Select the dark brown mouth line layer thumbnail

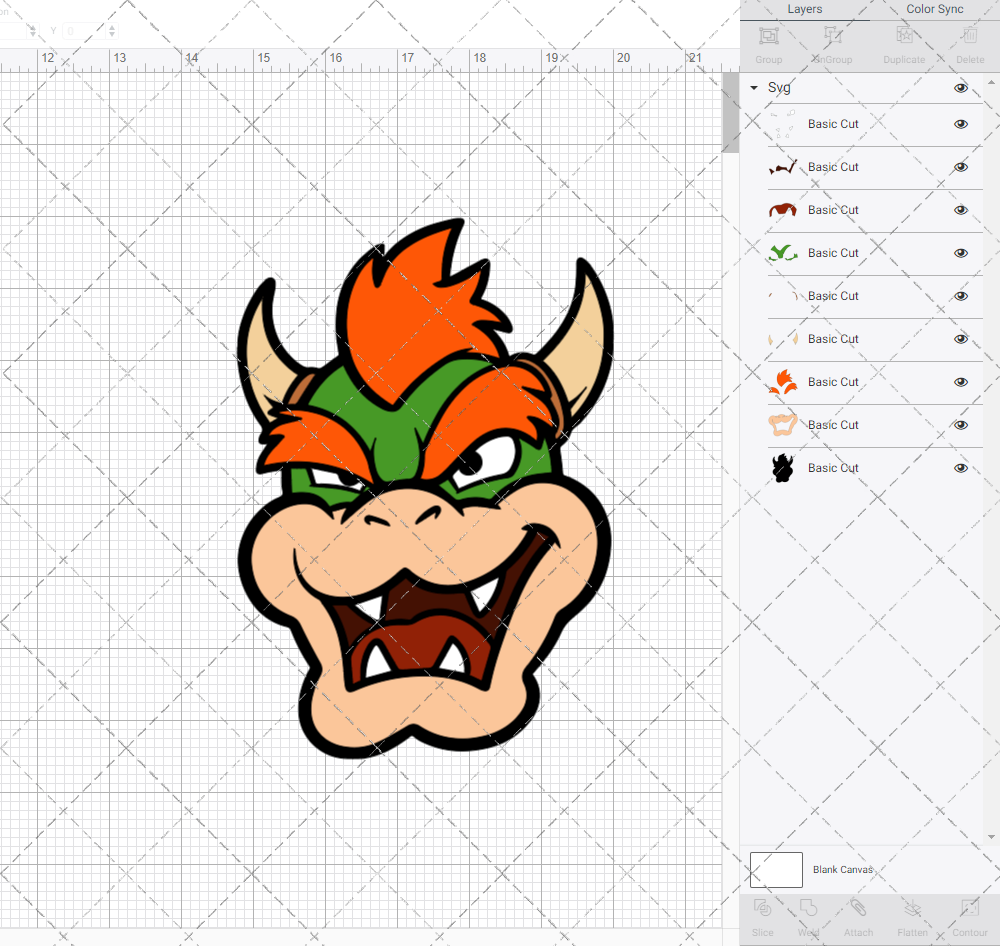pyautogui.click(x=783, y=167)
